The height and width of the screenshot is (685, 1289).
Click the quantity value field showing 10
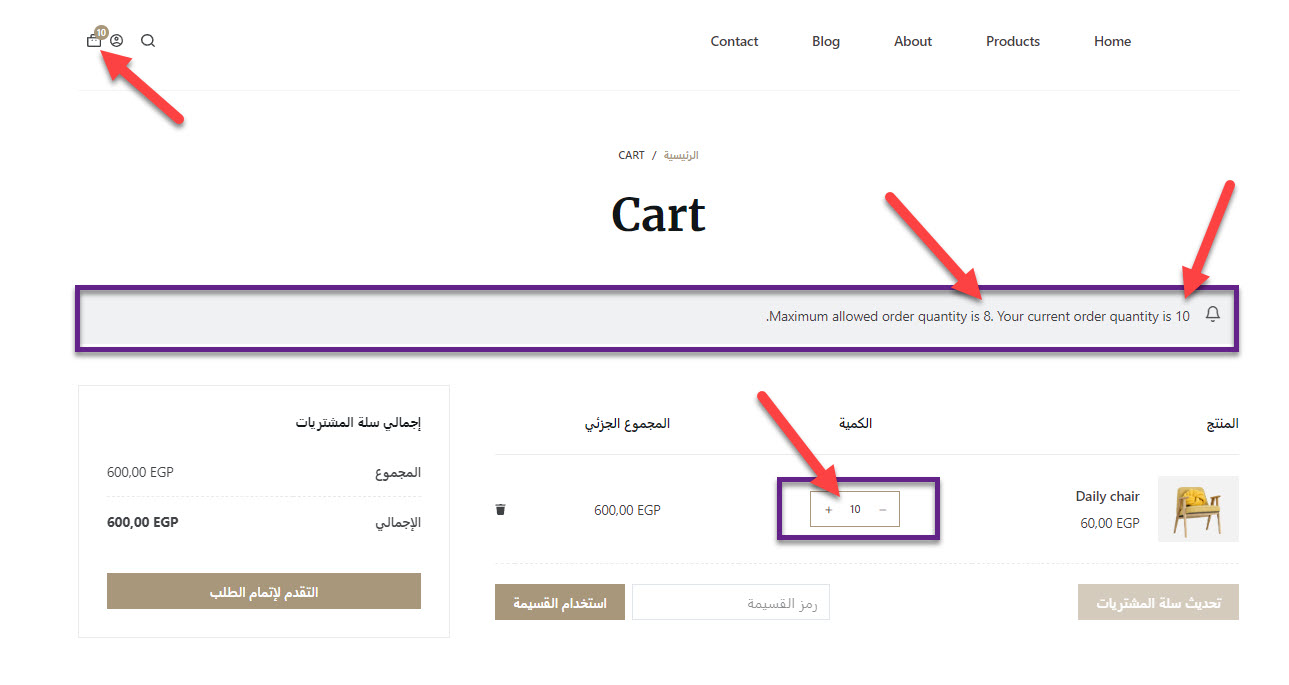pos(855,510)
